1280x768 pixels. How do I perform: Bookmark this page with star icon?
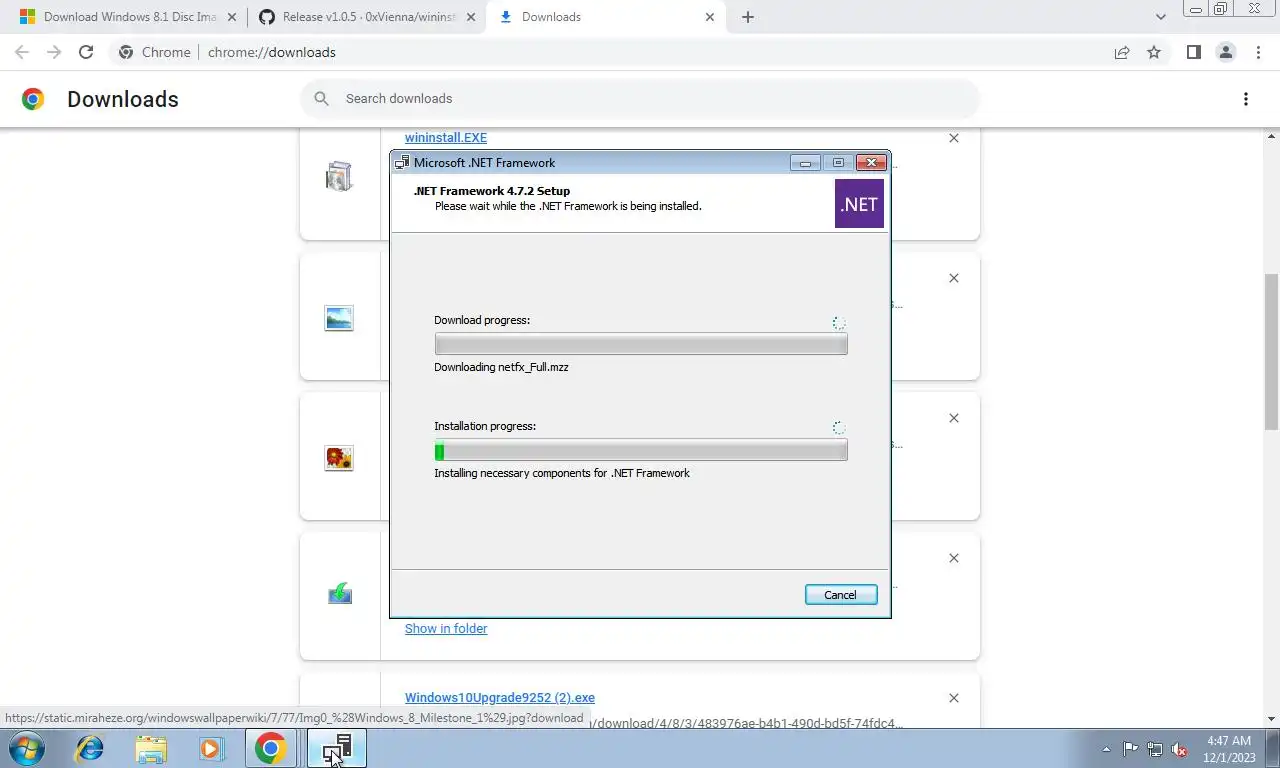[x=1154, y=52]
